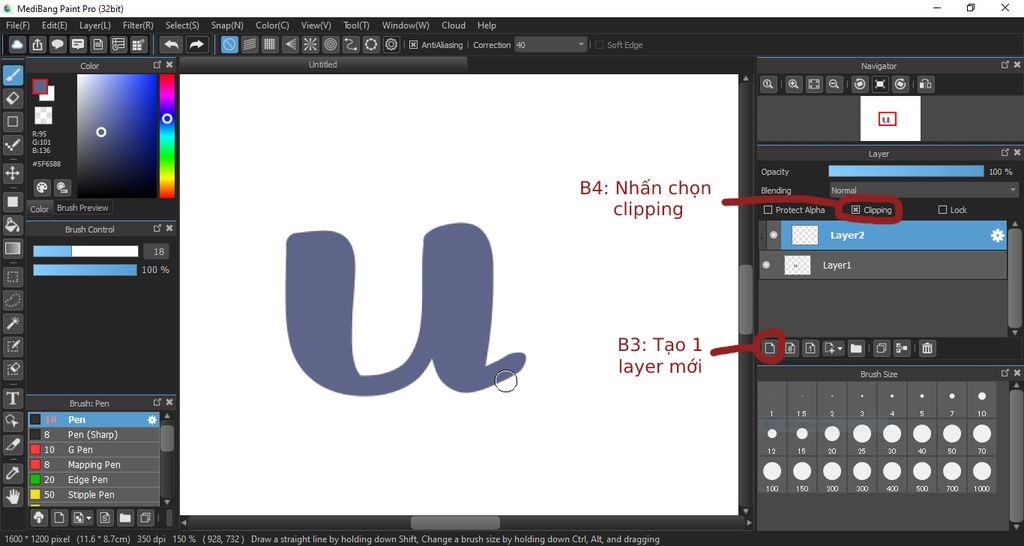Image resolution: width=1024 pixels, height=546 pixels.
Task: Click the Redo arrow in toolbar
Action: pos(196,44)
